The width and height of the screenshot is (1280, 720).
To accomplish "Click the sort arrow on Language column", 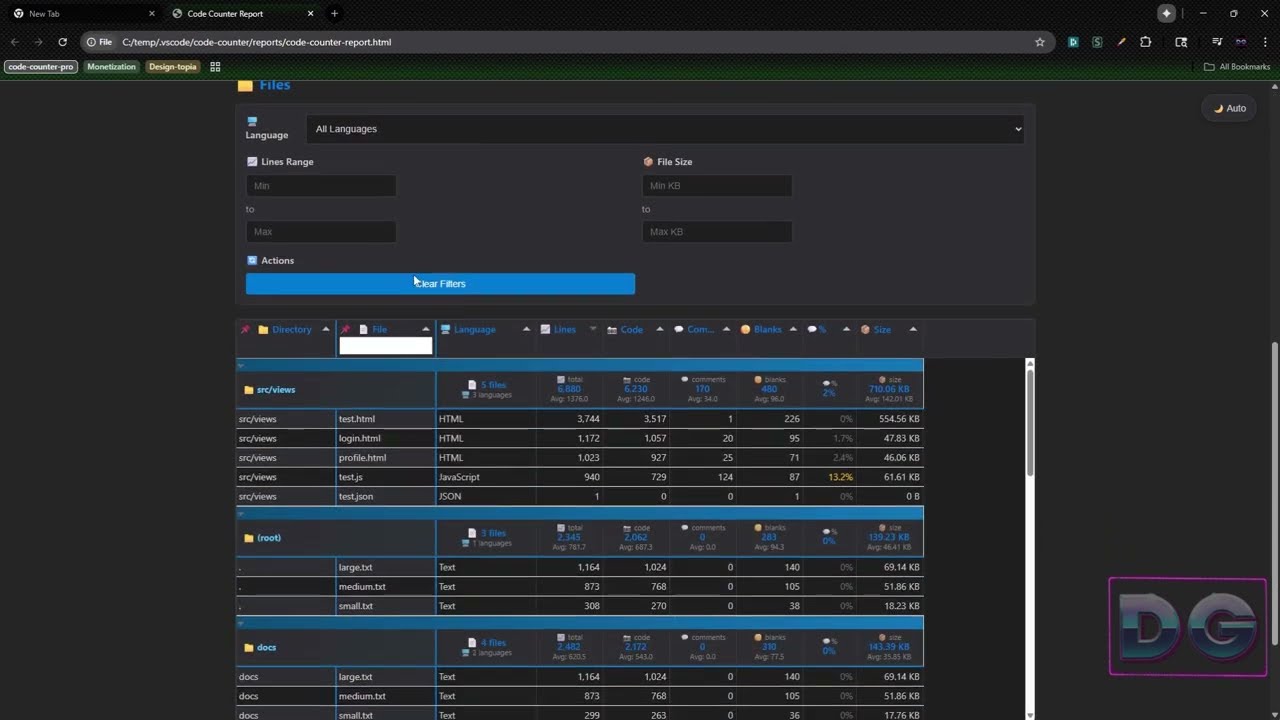I will click(526, 329).
